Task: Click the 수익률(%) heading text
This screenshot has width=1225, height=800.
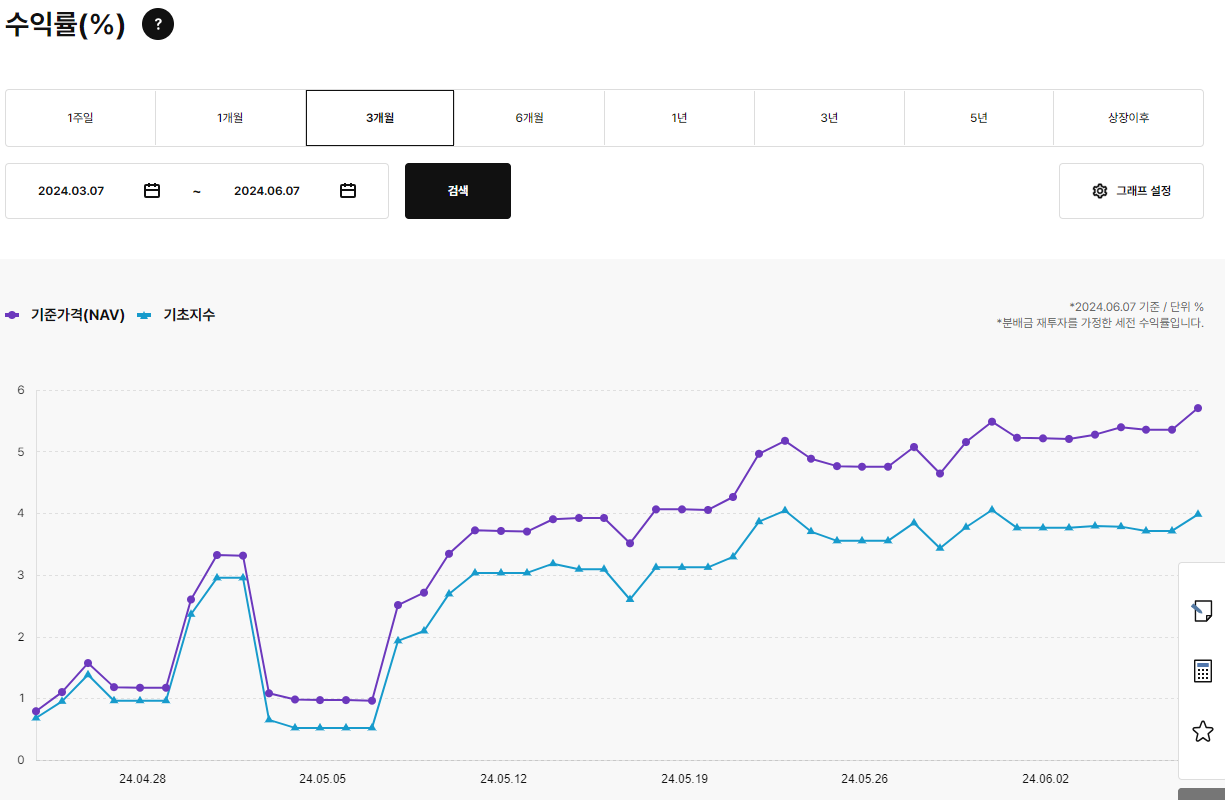Action: click(x=65, y=24)
